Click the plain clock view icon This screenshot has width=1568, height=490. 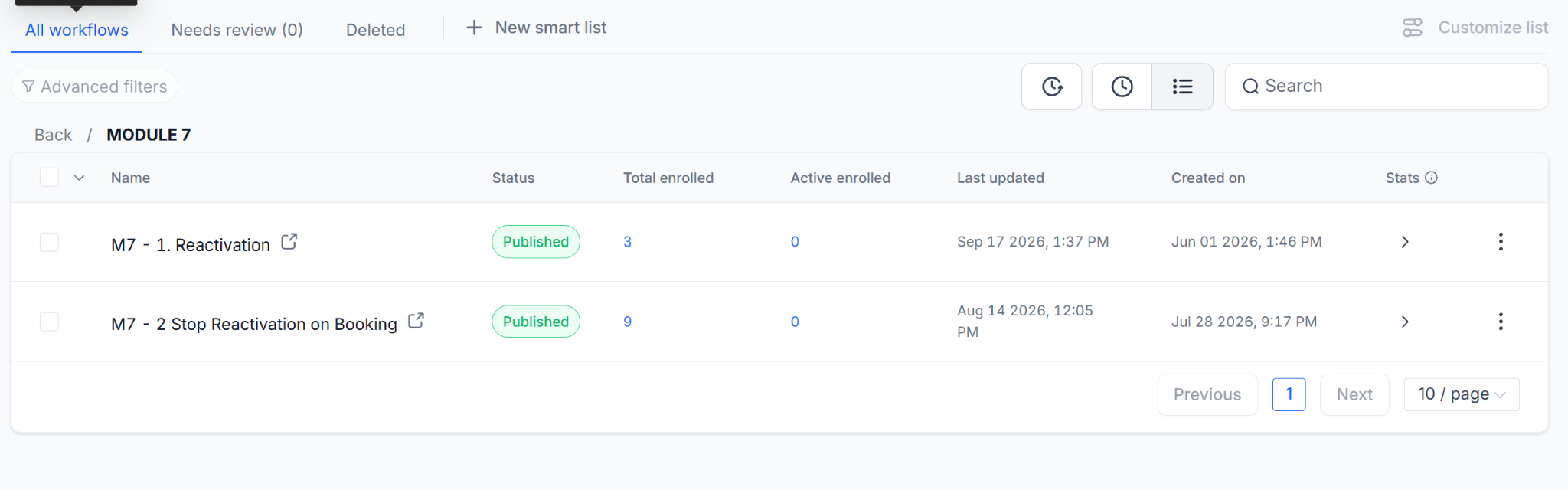[1122, 87]
